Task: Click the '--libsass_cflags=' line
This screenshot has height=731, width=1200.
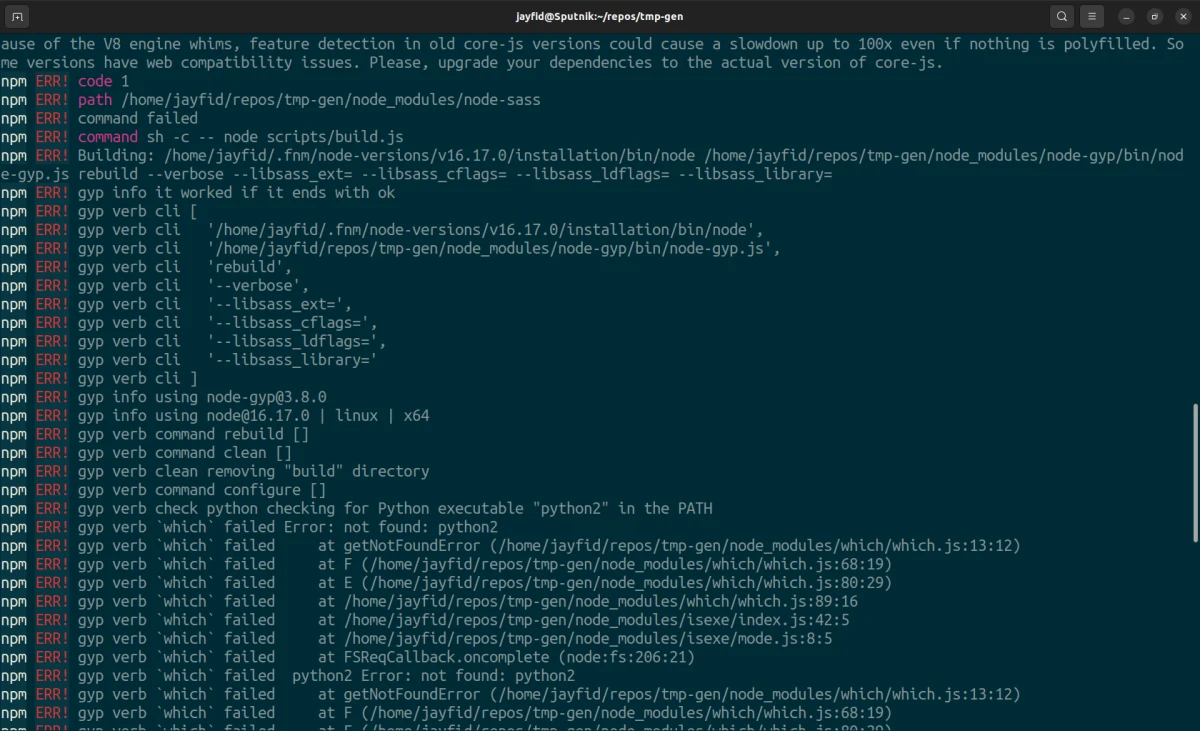Action: point(189,323)
